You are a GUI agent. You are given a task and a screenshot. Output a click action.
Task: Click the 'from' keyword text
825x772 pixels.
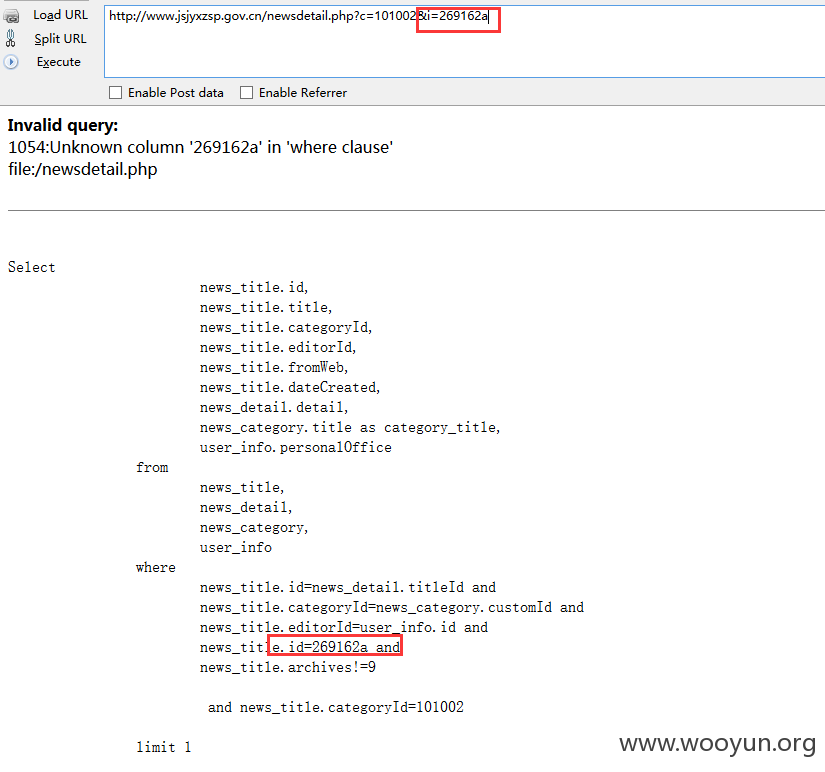coord(152,467)
